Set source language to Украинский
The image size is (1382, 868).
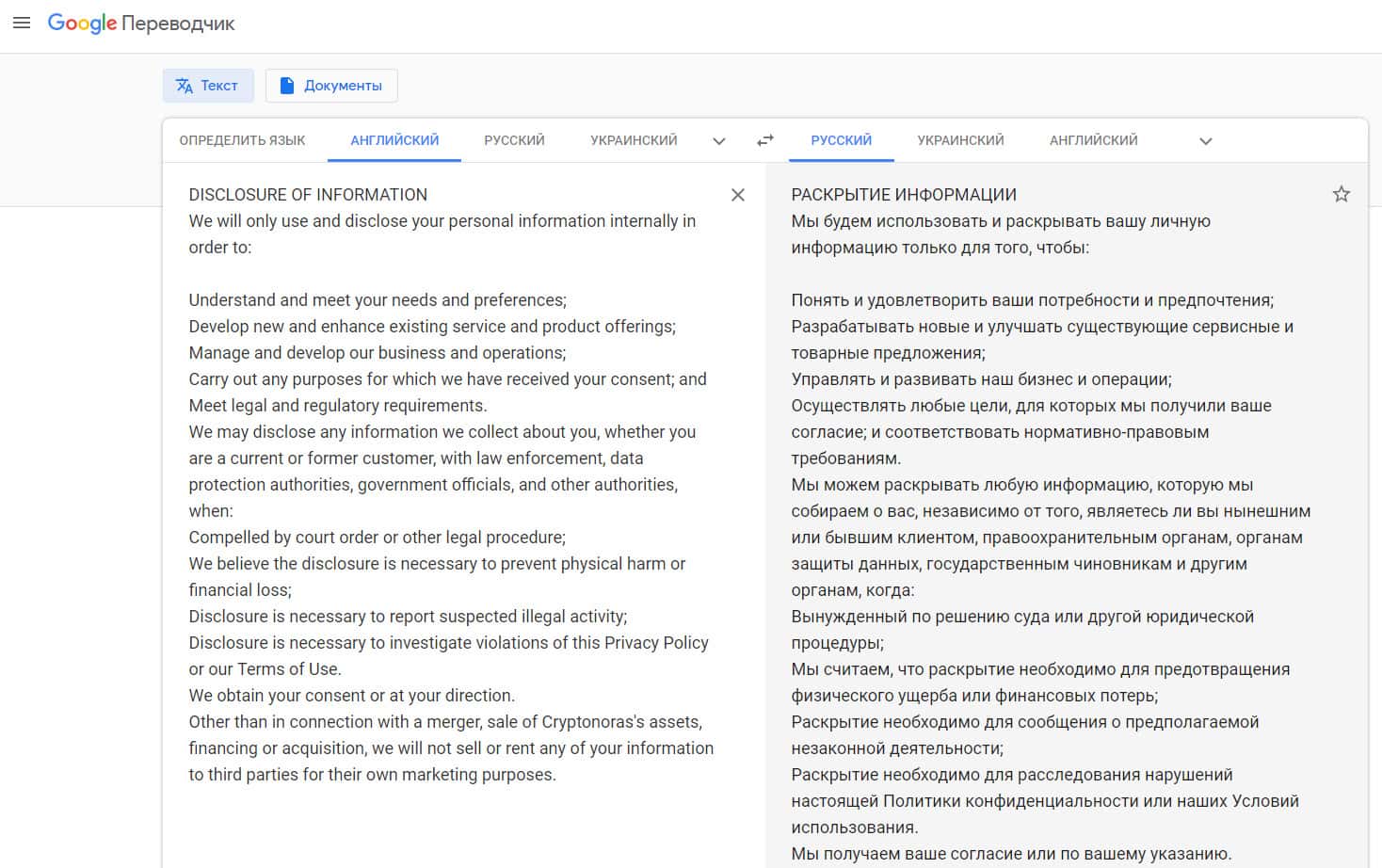[x=634, y=140]
